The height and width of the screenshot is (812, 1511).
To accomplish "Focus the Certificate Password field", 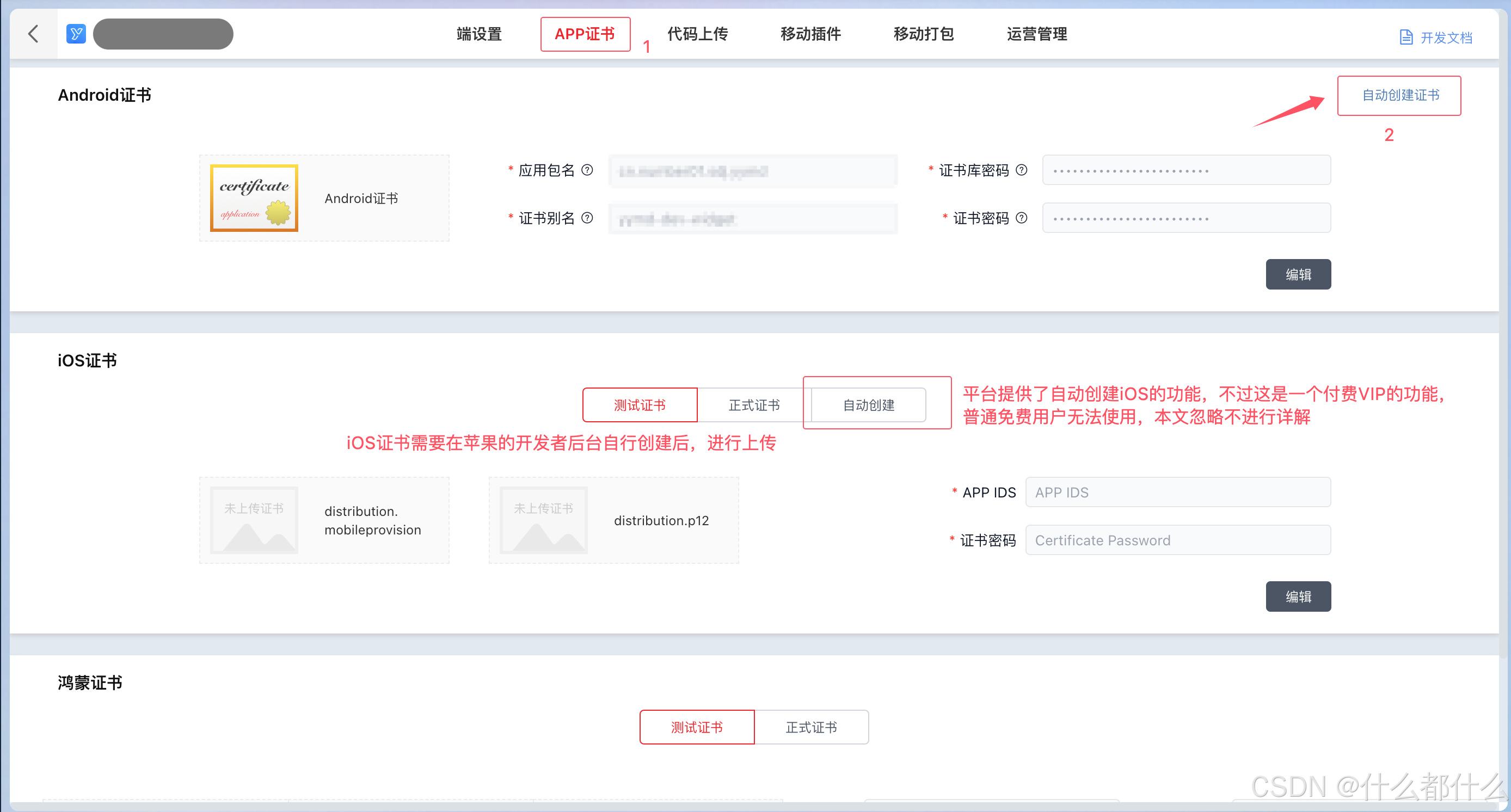I will [1177, 540].
